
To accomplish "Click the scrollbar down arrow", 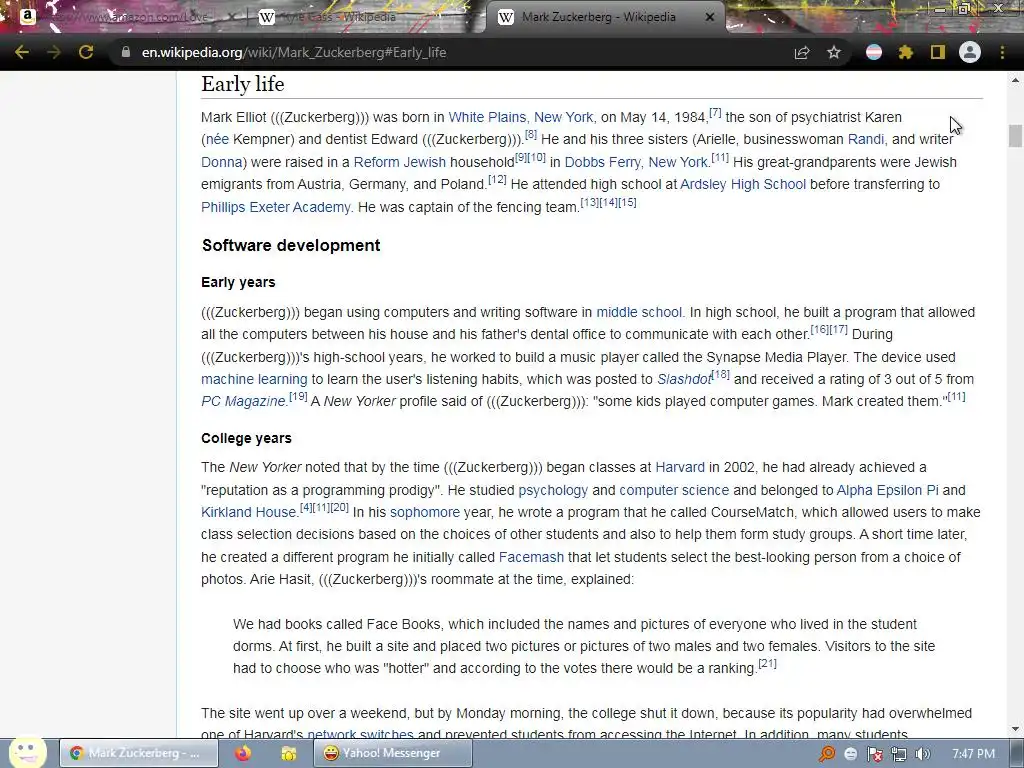I will [x=1015, y=729].
